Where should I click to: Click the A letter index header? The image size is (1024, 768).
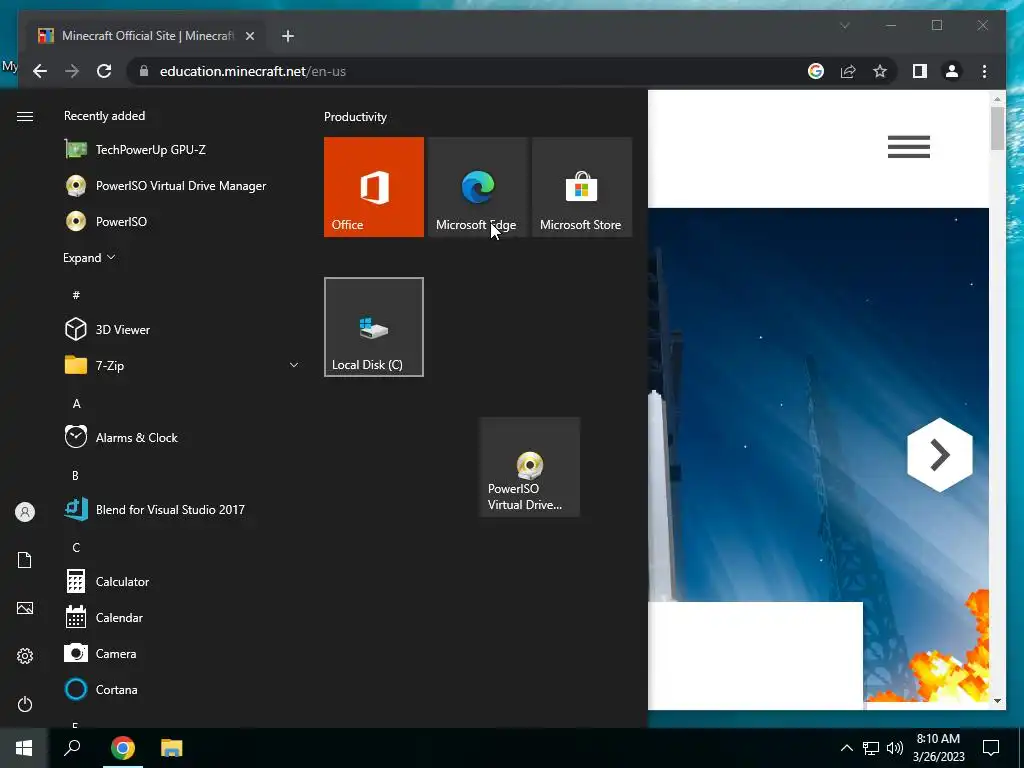[x=76, y=404]
